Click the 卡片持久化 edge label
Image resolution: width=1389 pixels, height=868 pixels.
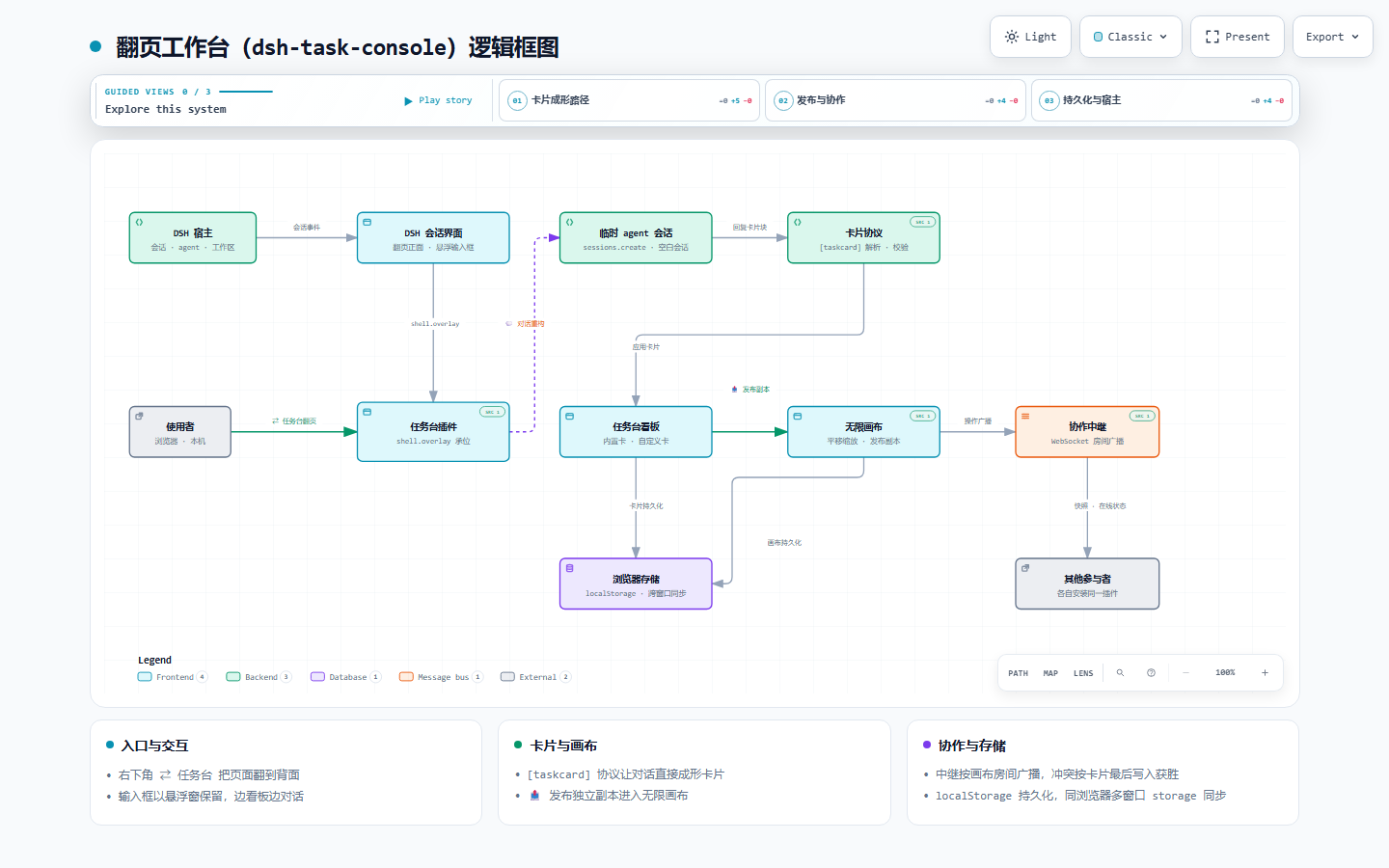pyautogui.click(x=646, y=506)
